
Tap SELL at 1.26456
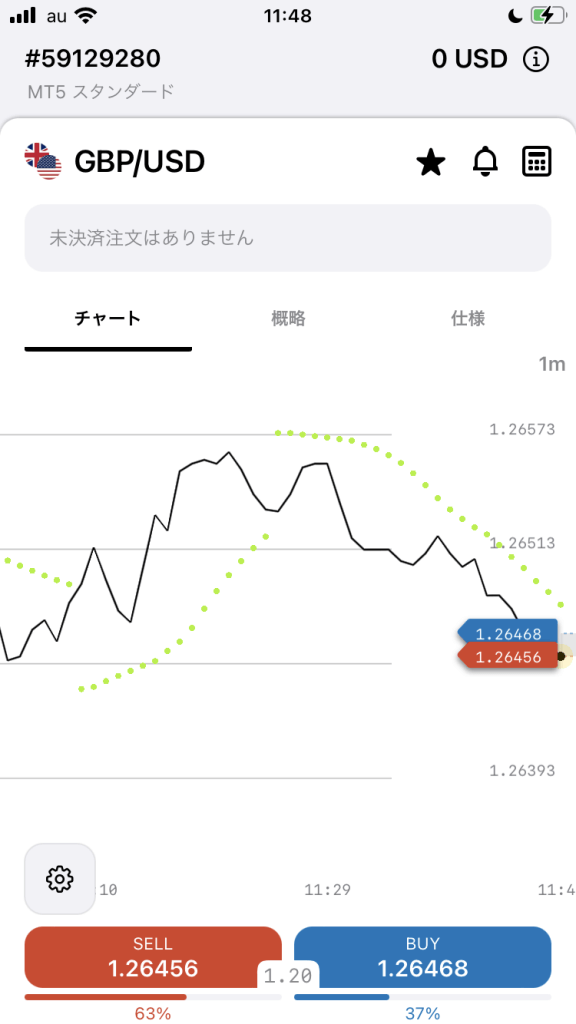[x=153, y=957]
